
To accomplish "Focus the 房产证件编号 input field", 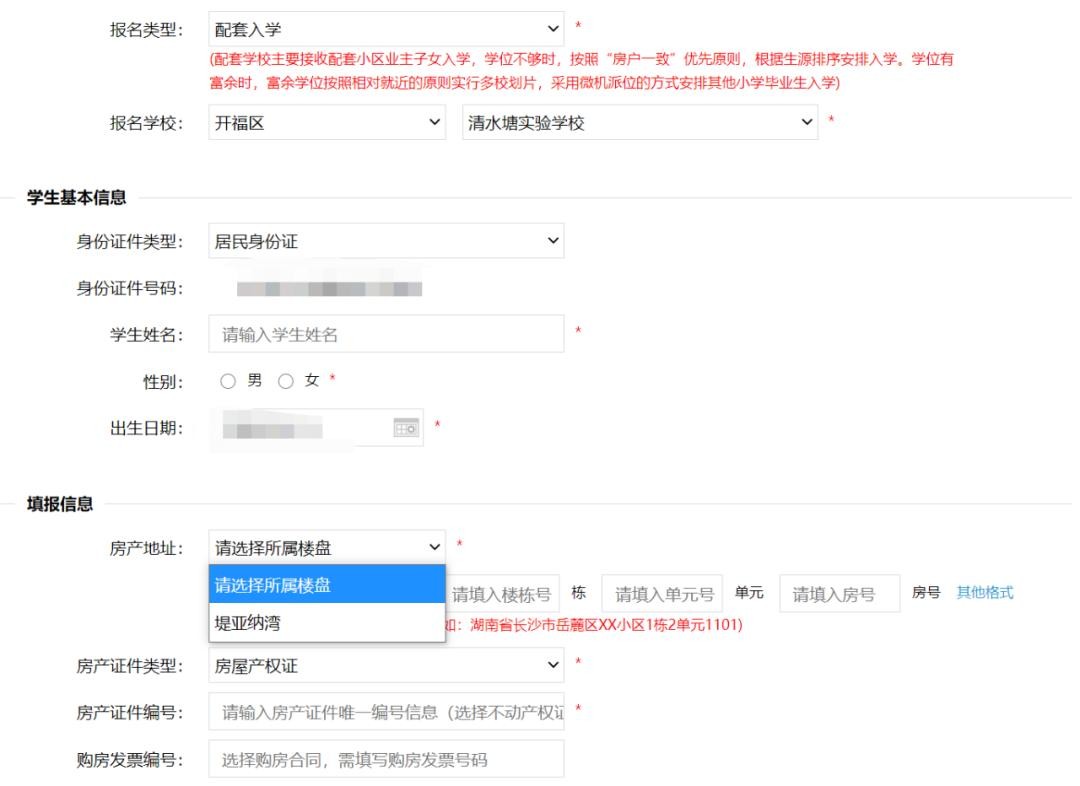I will tap(386, 712).
